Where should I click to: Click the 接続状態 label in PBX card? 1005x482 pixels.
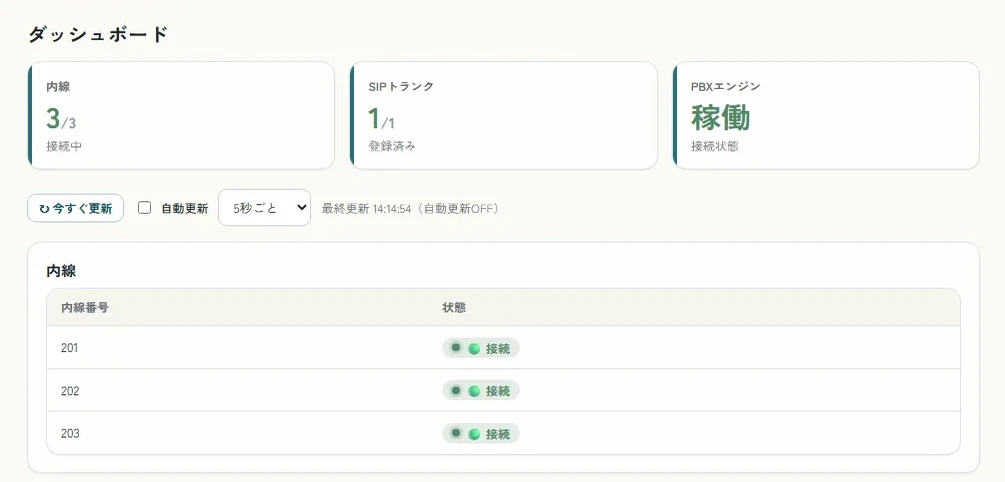pos(715,146)
